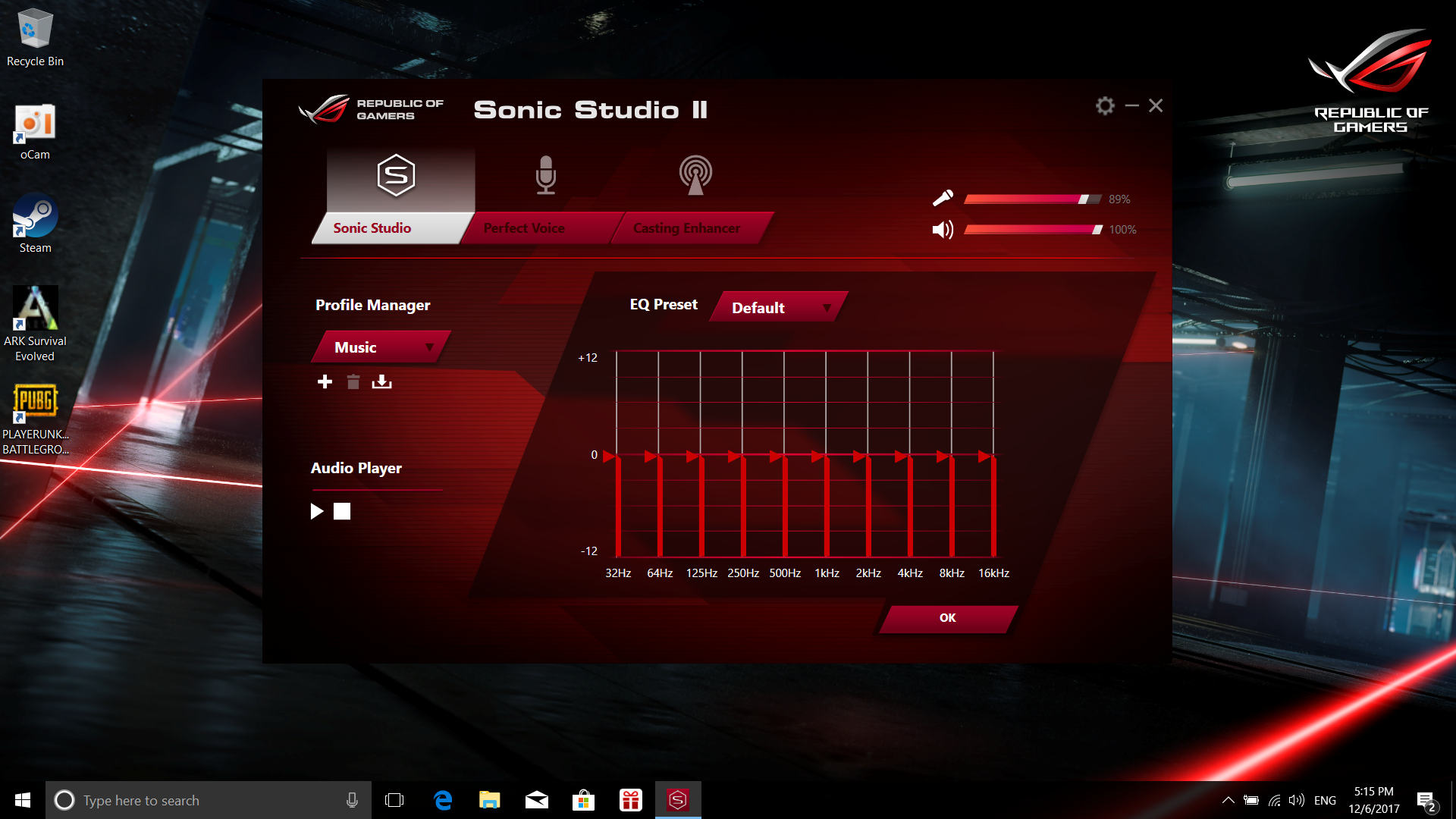Start playback in Audio Player
The width and height of the screenshot is (1456, 819).
[317, 511]
